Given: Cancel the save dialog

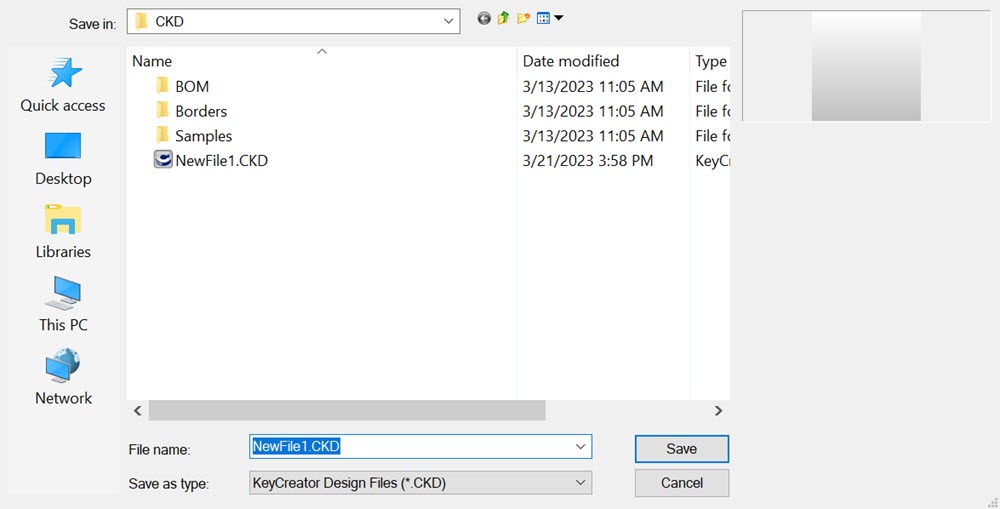Looking at the screenshot, I should 681,483.
